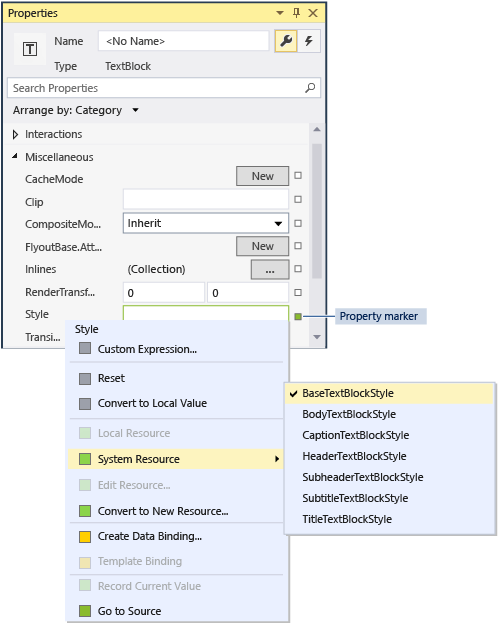Expand the Interactions category
Image resolution: width=498 pixels, height=624 pixels.
[x=15, y=135]
